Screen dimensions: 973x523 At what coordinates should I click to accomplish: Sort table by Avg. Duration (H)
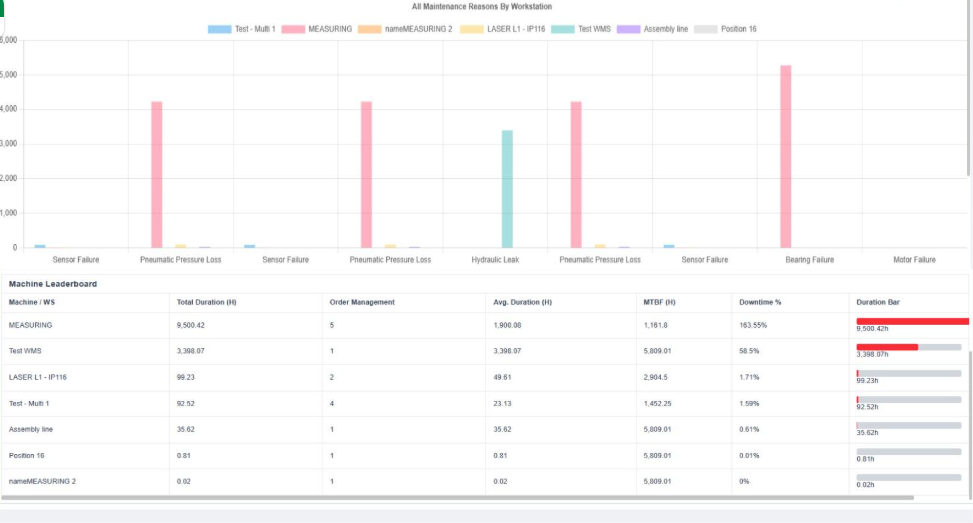pos(523,302)
